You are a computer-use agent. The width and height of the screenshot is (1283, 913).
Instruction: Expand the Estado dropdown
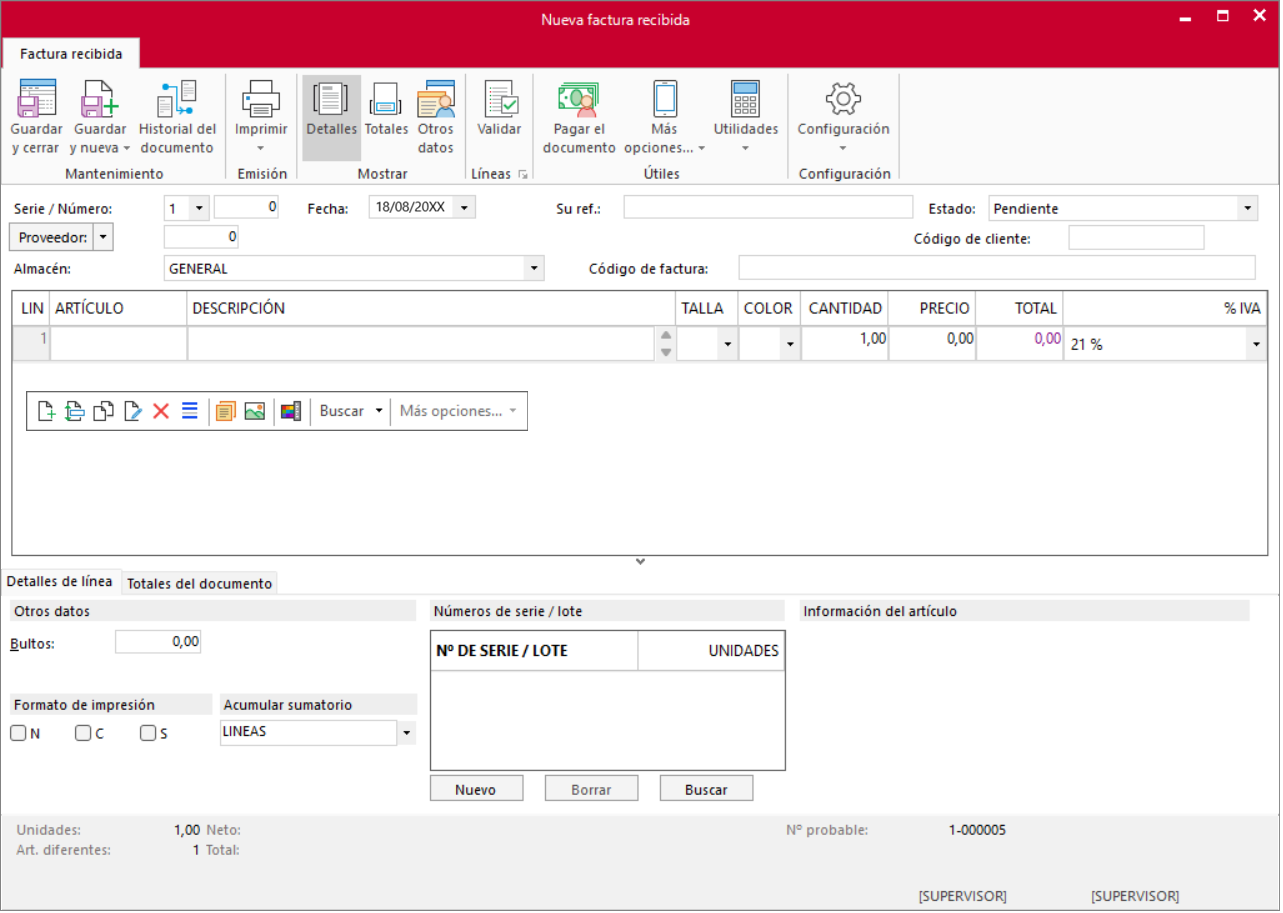1247,208
